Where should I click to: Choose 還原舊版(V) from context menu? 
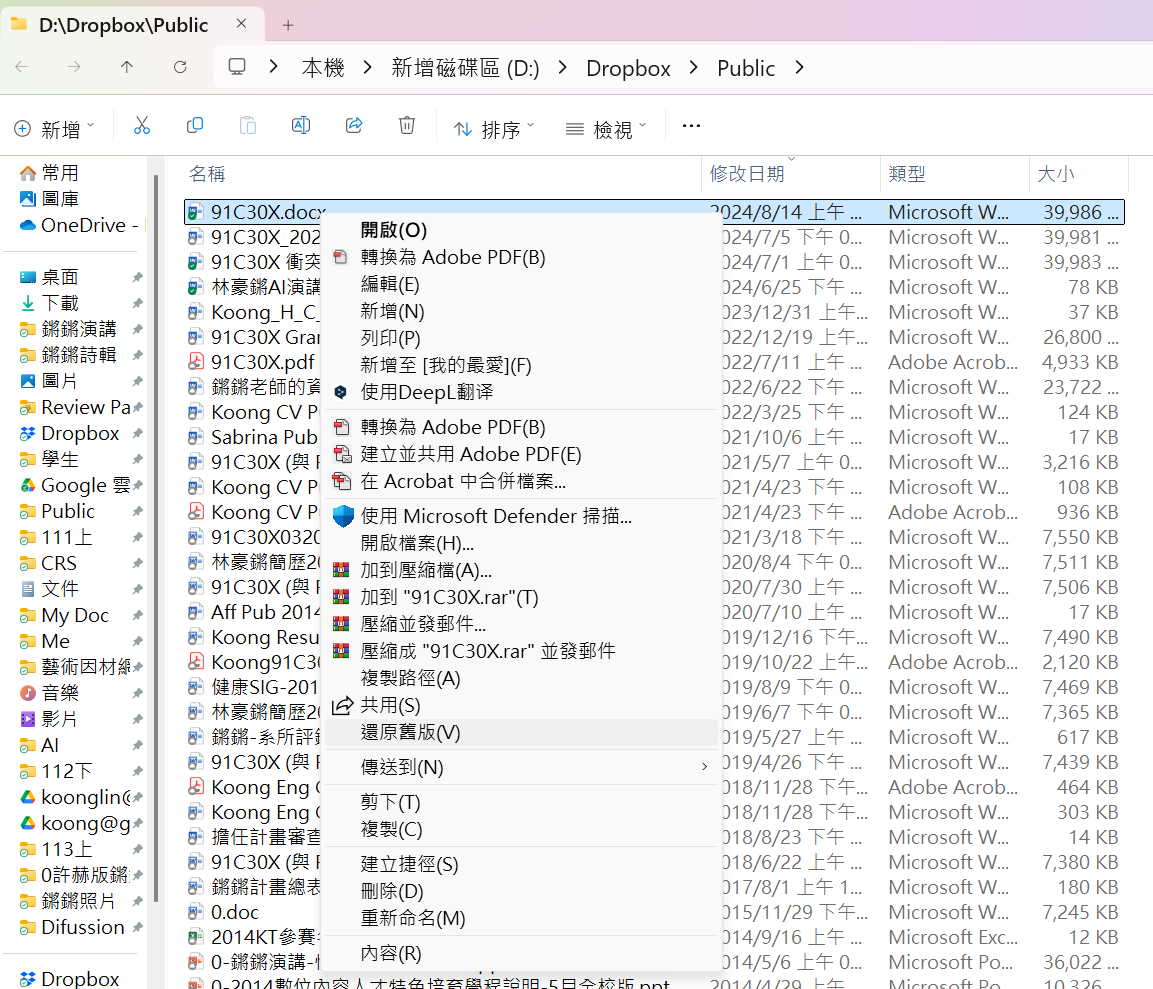tap(410, 732)
